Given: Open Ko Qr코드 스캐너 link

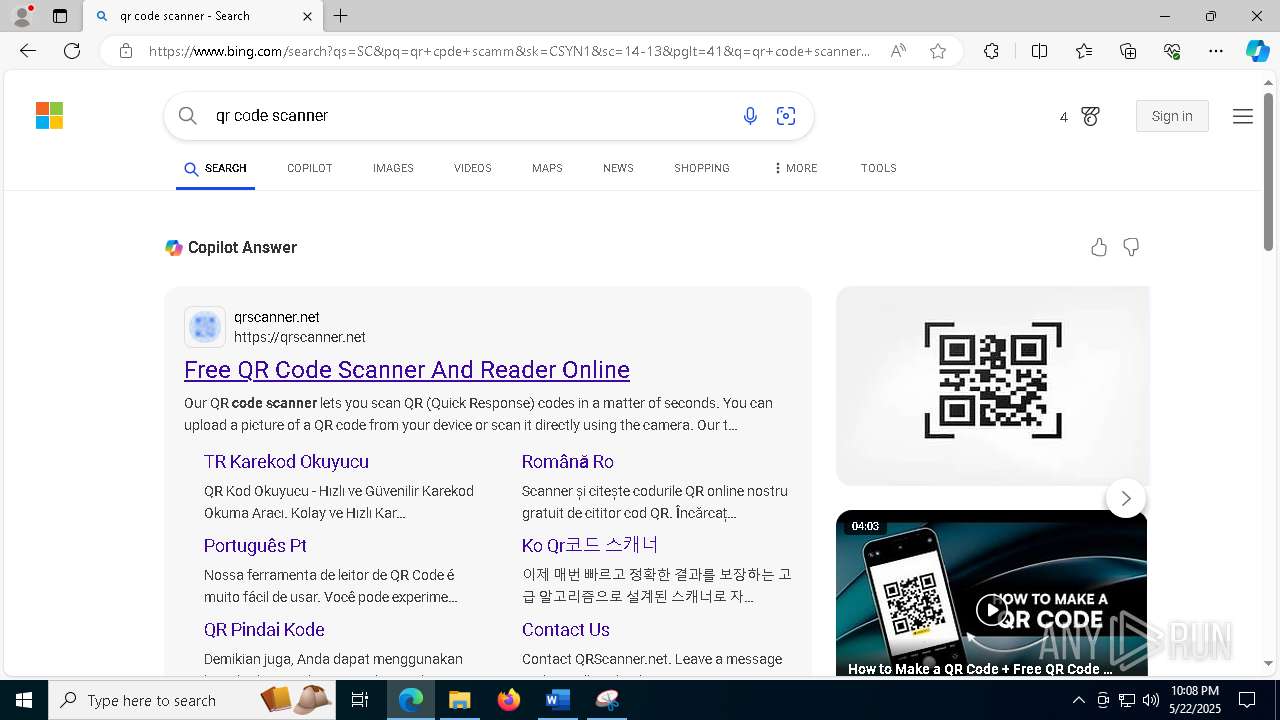Looking at the screenshot, I should pos(590,546).
